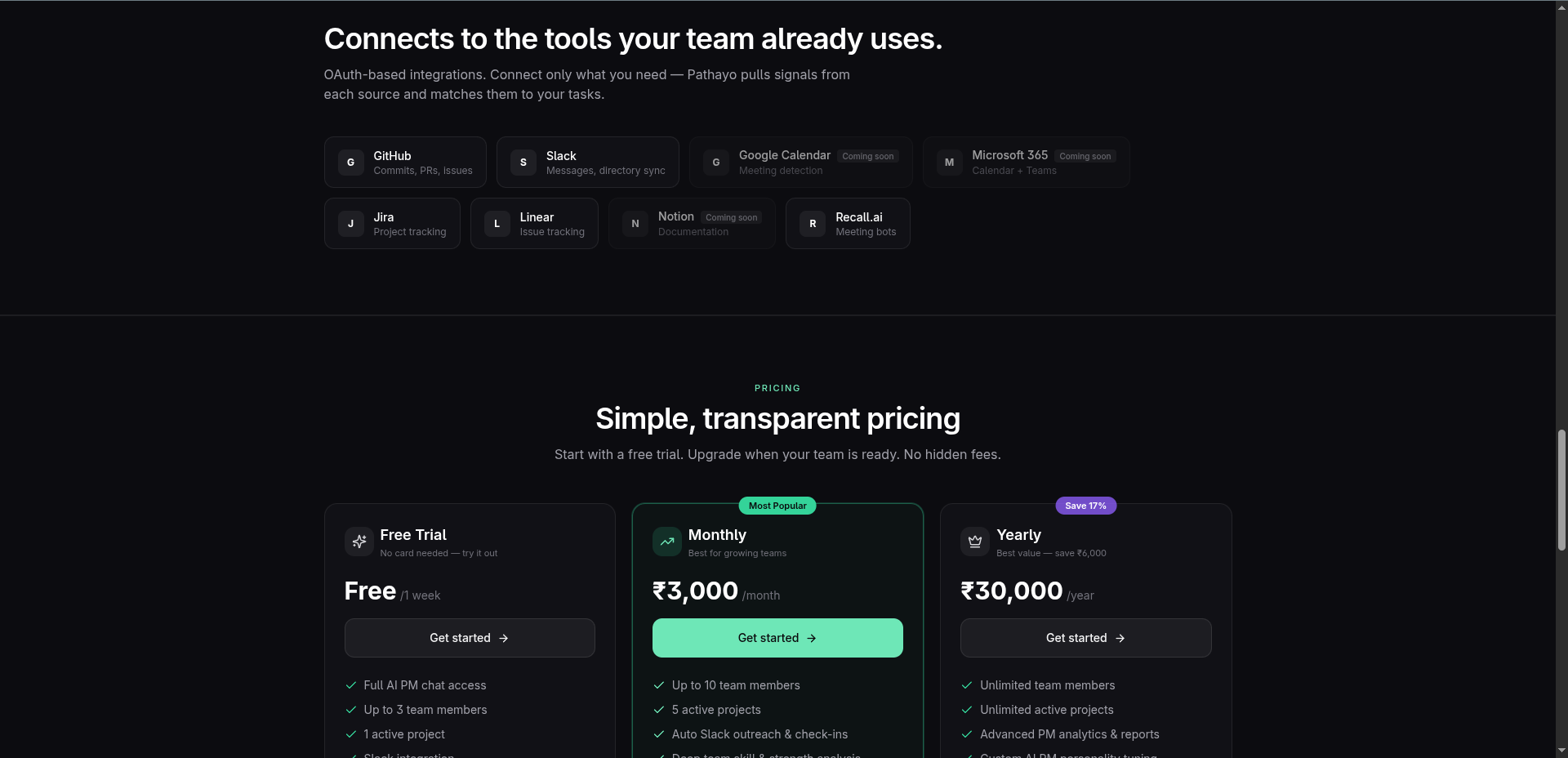Click Get started on Yearly plan
Image resolution: width=1568 pixels, height=758 pixels.
1086,638
